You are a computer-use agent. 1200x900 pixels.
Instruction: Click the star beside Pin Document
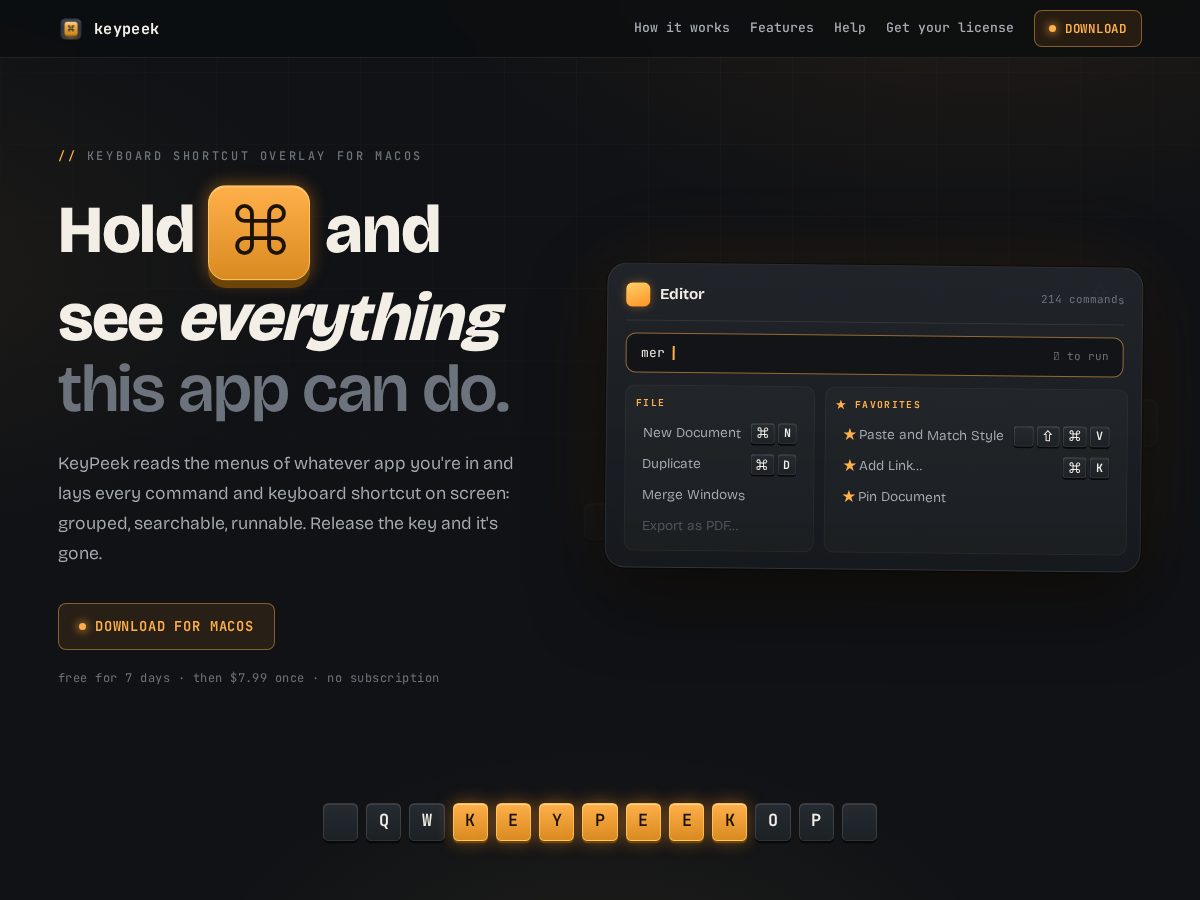(849, 497)
